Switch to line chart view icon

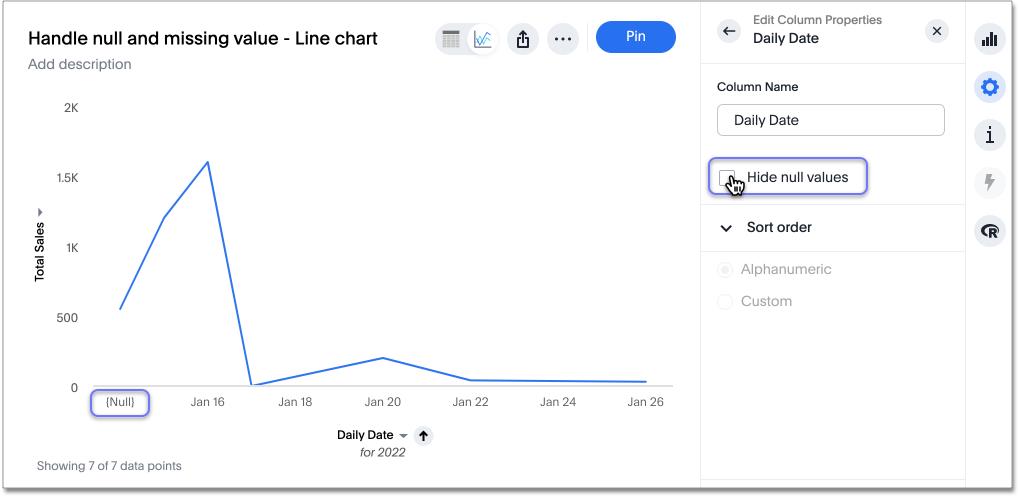coord(483,39)
